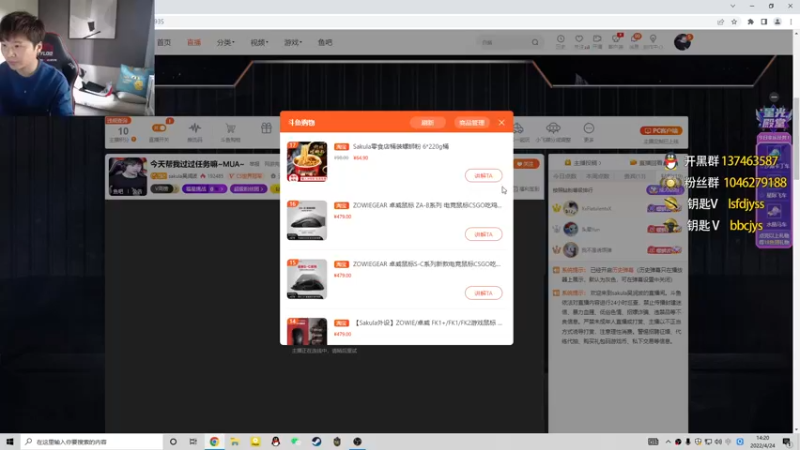Open the ZOWIE FK1+ mouse thumbnail
This screenshot has height=450, width=800.
pyautogui.click(x=307, y=331)
